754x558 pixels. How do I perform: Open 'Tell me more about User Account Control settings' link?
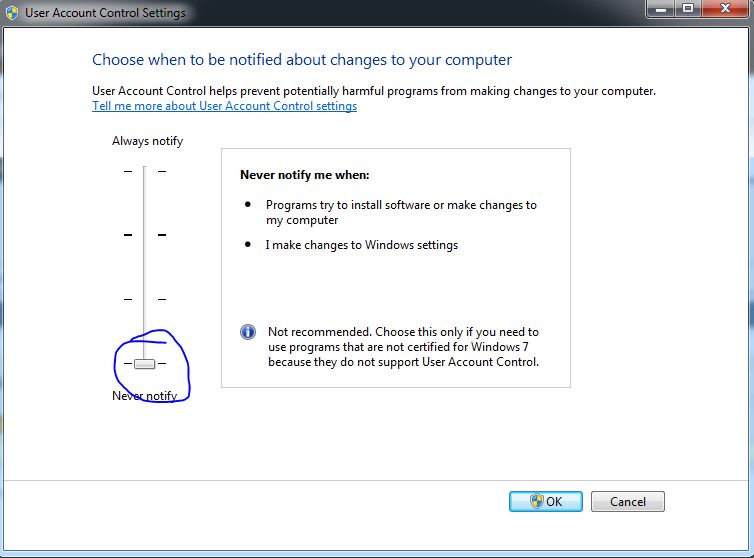225,106
